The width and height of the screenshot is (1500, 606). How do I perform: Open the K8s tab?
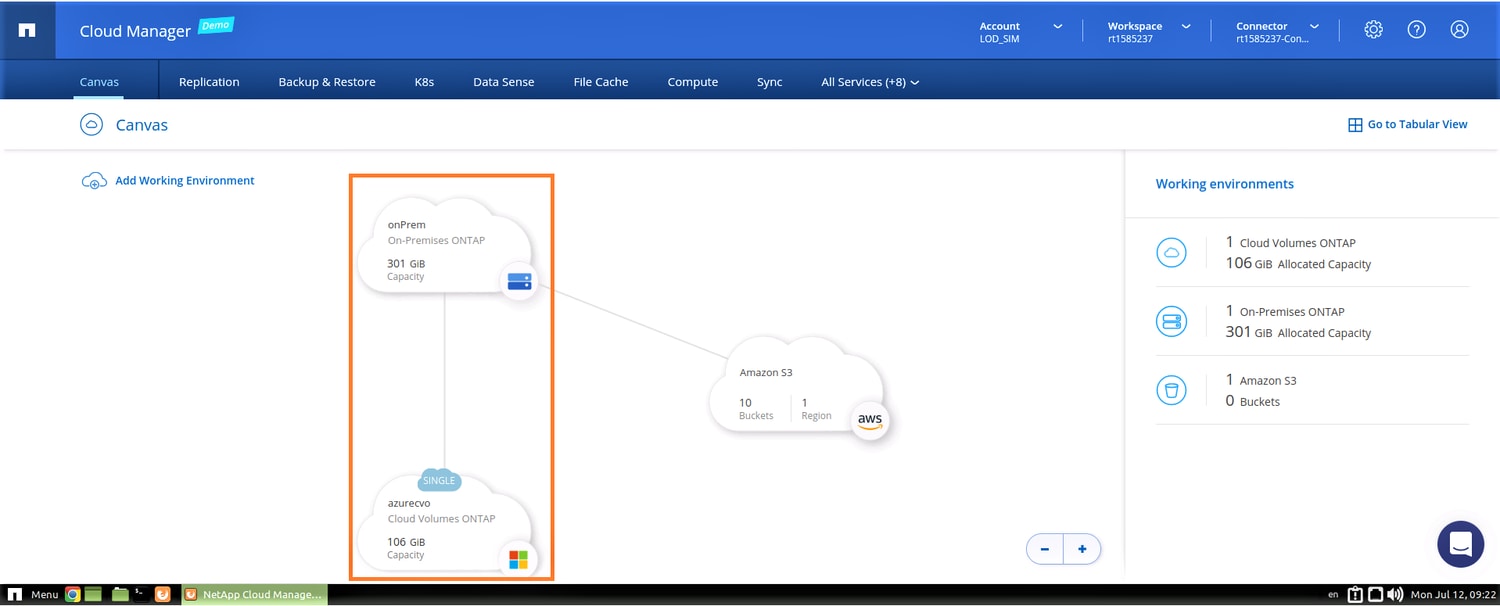[424, 82]
